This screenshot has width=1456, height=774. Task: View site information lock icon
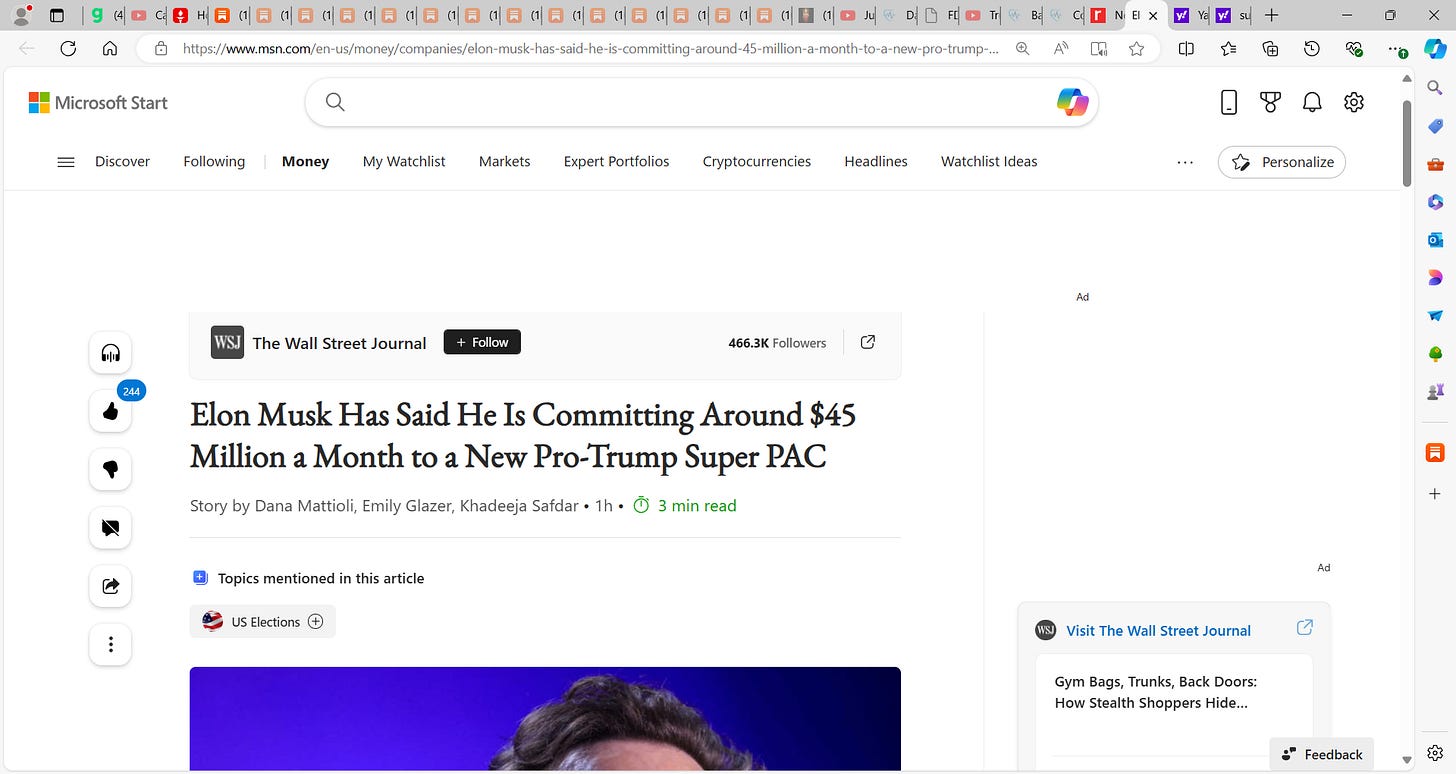(x=161, y=48)
